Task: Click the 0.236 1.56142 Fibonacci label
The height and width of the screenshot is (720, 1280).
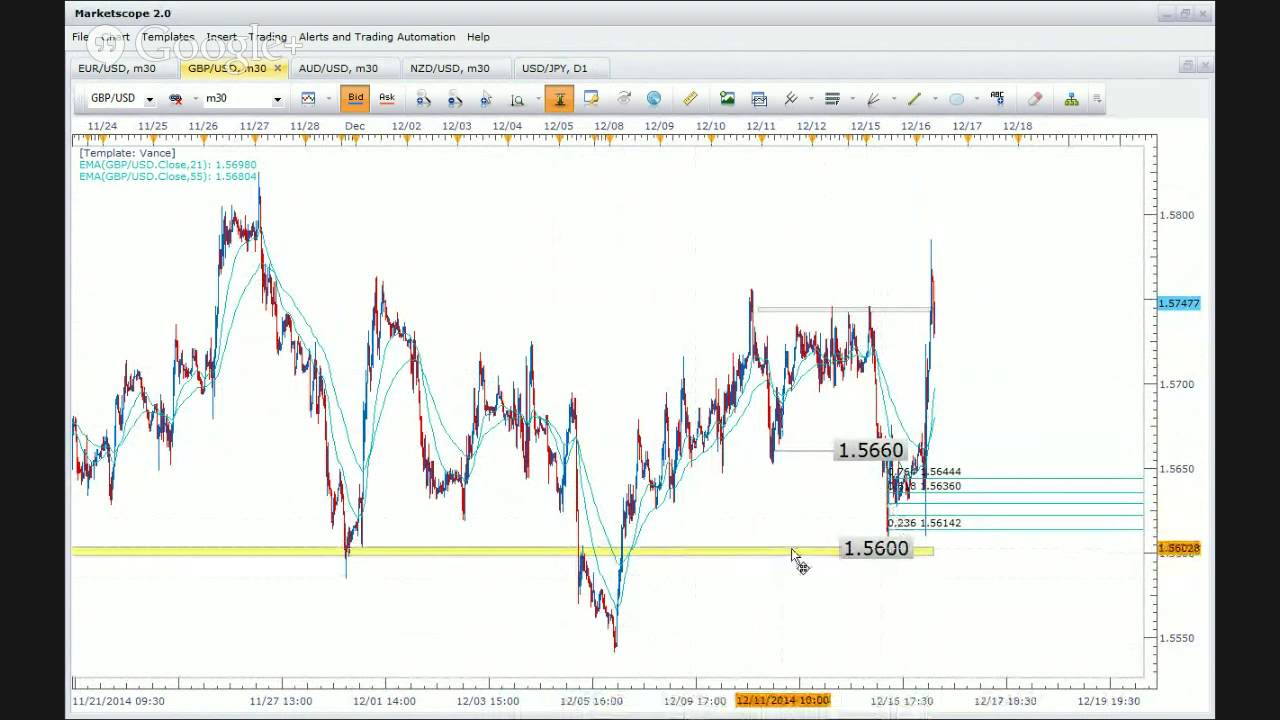Action: tap(924, 523)
